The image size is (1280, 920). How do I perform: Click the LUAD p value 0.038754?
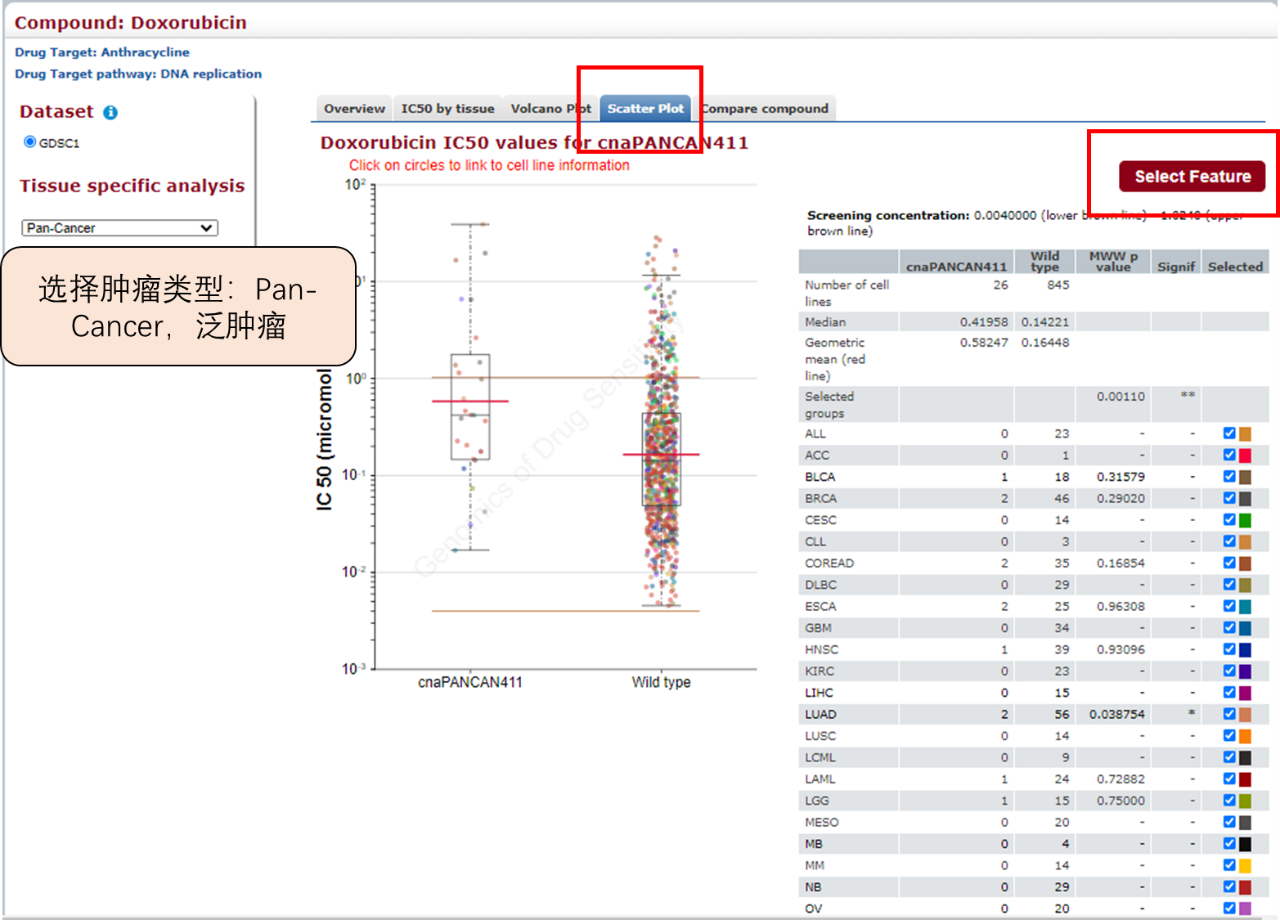tap(1118, 714)
